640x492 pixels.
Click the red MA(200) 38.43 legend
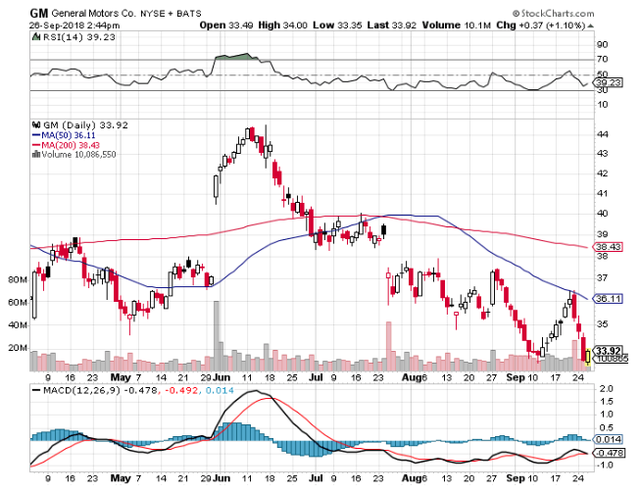66,145
